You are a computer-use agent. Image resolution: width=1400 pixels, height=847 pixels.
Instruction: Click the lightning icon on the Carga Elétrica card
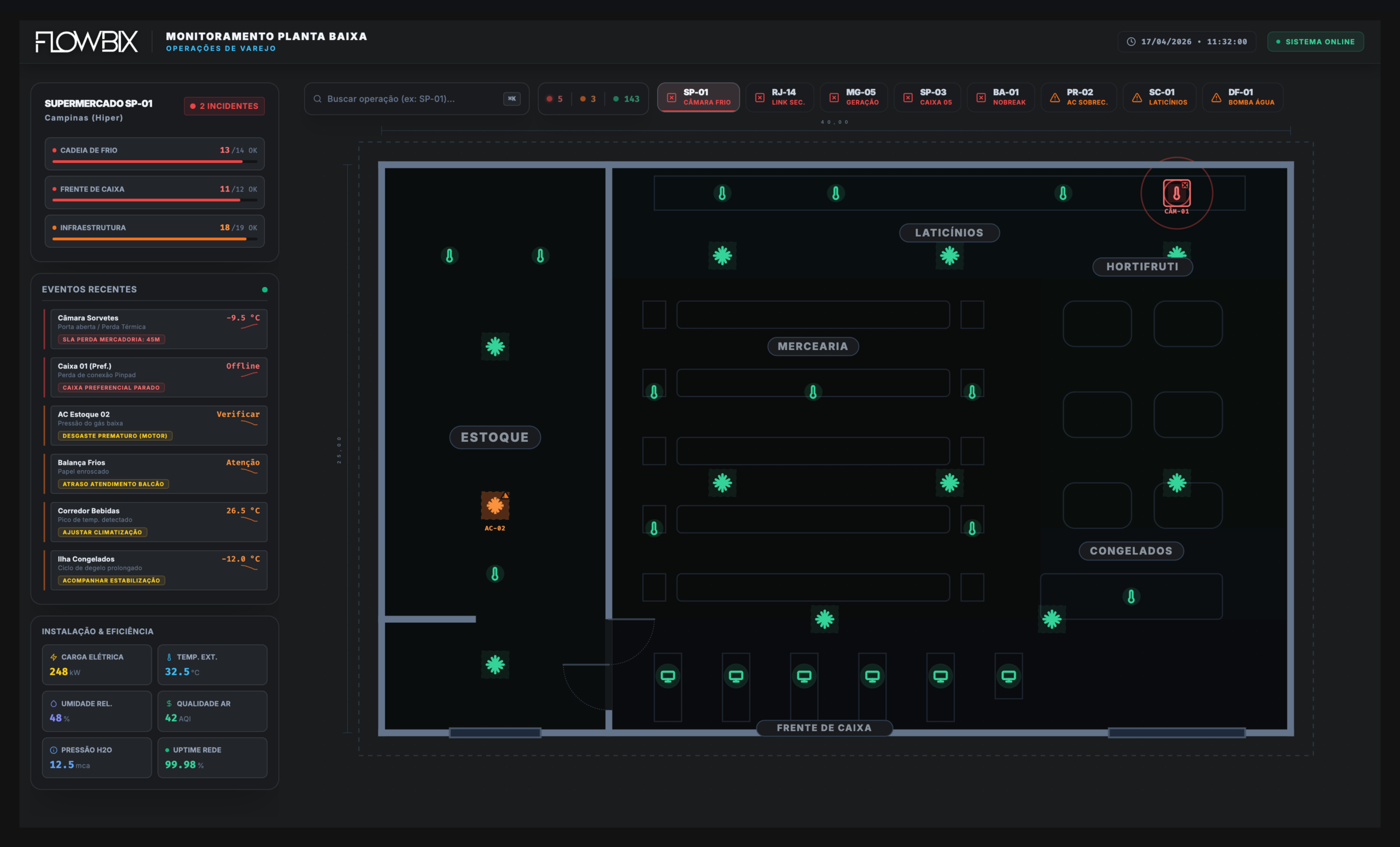tap(53, 657)
